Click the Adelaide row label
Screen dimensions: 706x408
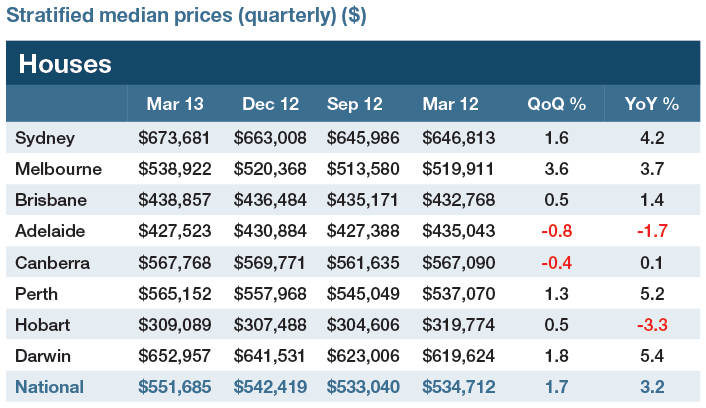pos(49,230)
